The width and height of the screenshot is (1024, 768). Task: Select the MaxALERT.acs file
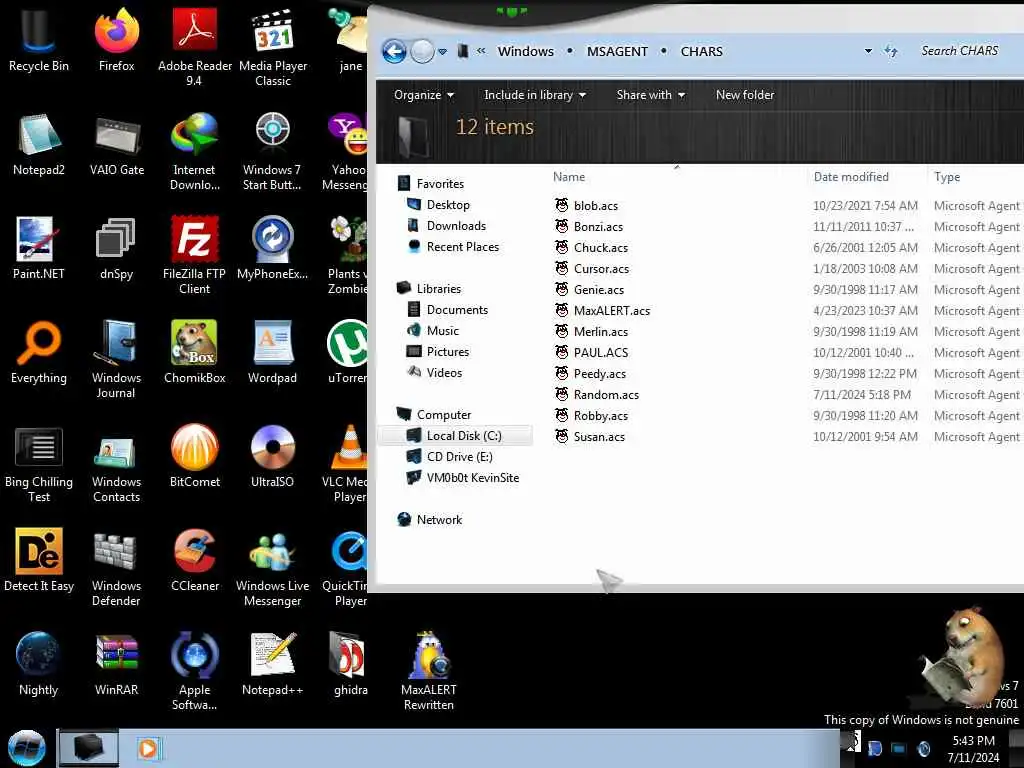611,311
